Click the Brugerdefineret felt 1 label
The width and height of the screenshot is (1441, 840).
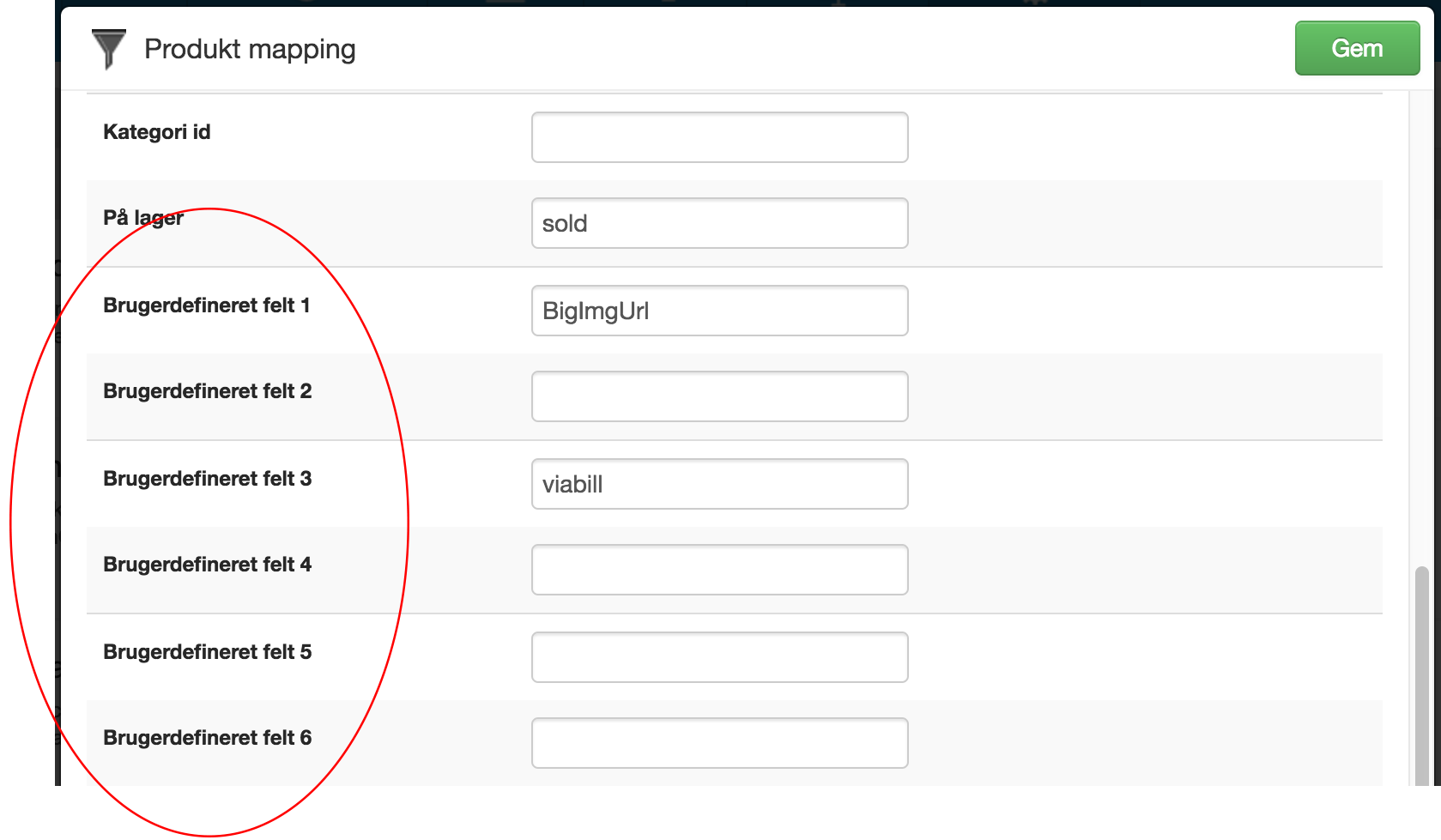point(207,305)
